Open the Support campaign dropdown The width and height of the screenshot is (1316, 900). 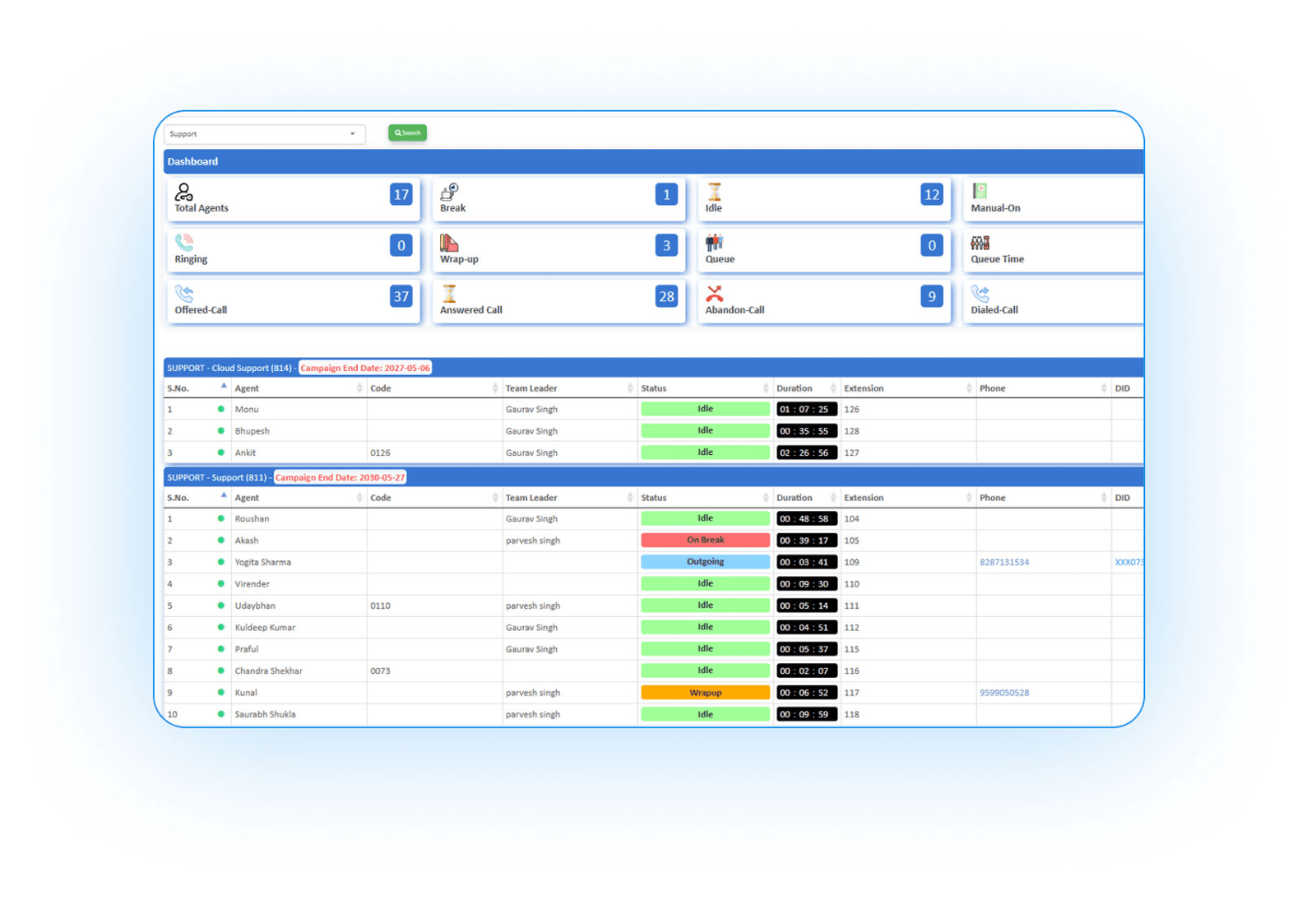[x=264, y=134]
